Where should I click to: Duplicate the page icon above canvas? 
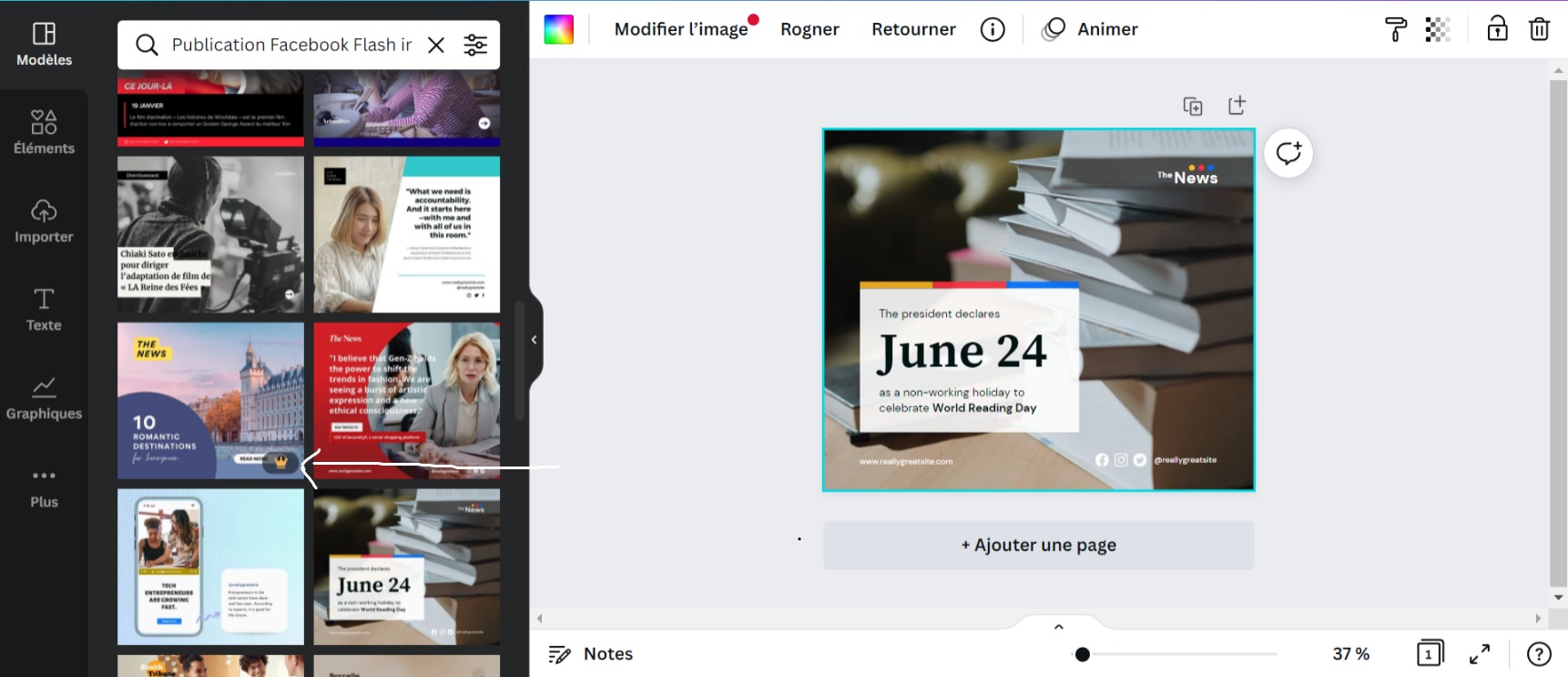pos(1193,106)
